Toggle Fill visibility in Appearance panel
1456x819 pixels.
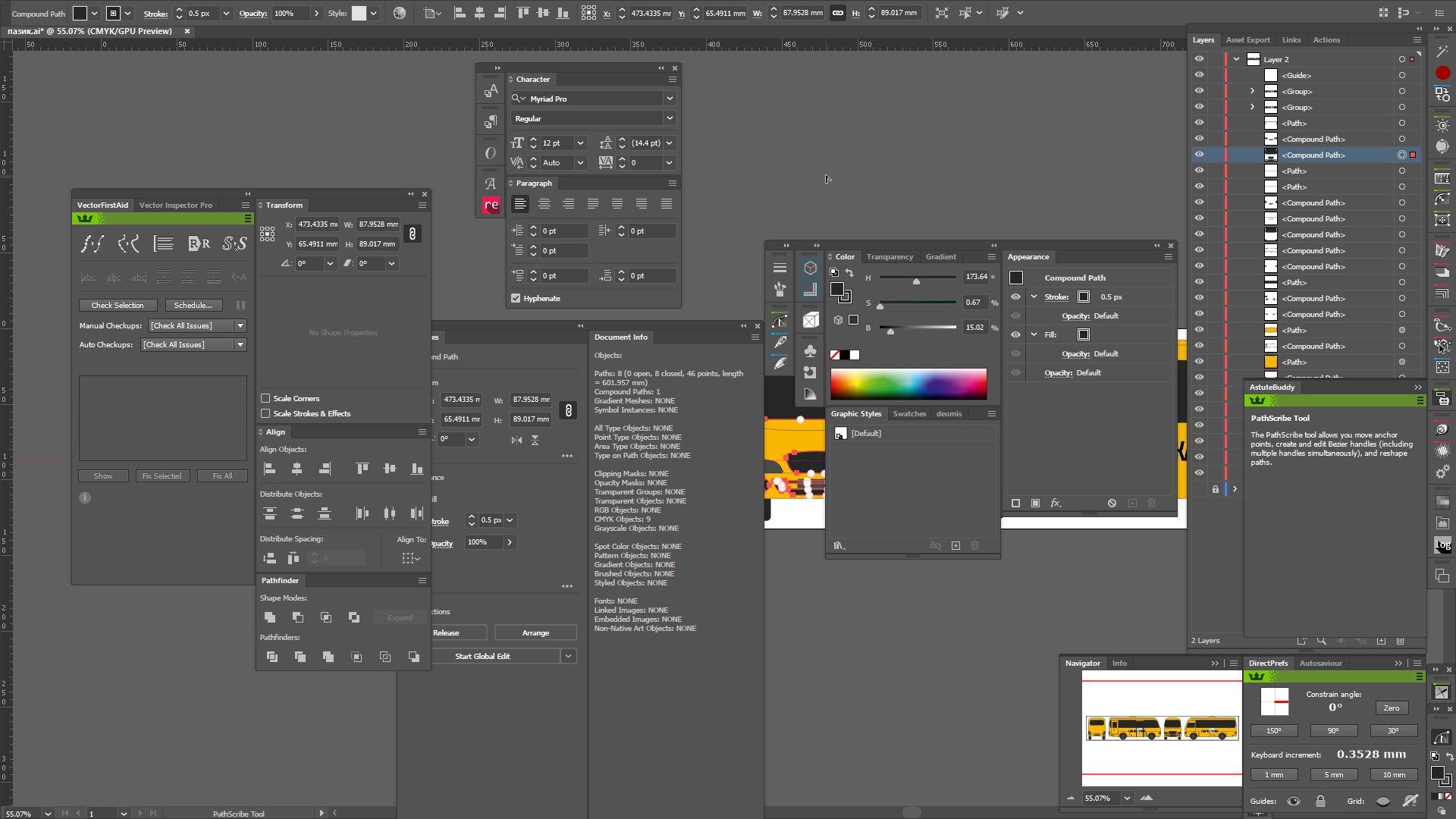pos(1015,334)
